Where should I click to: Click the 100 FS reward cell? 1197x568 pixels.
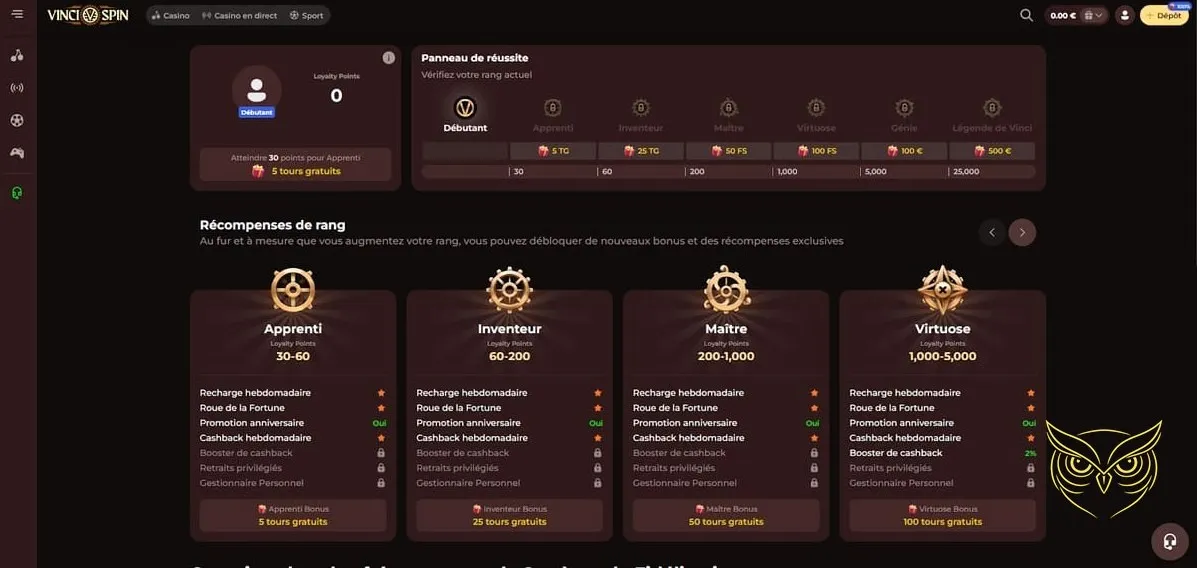(x=817, y=151)
